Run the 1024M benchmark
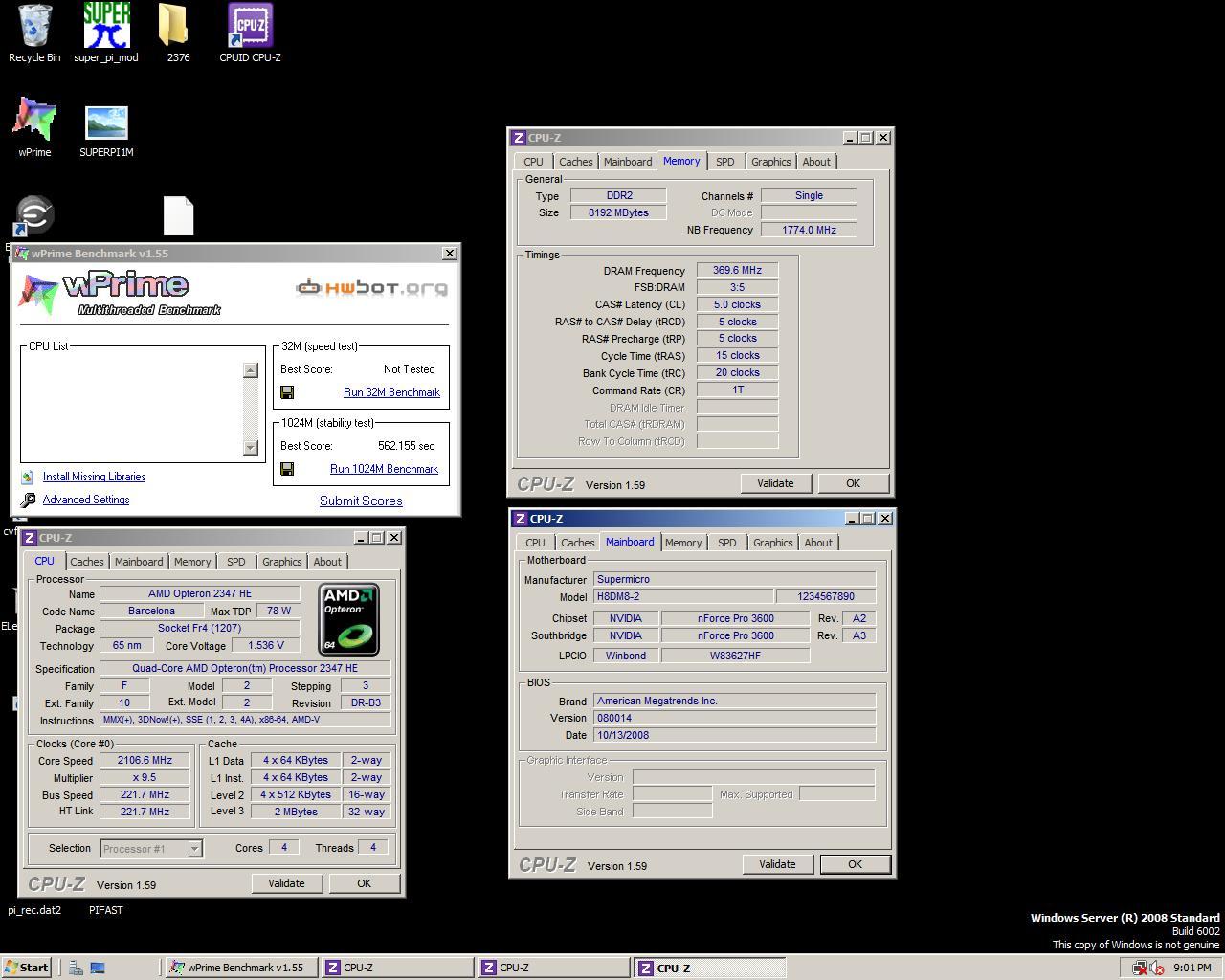Viewport: 1225px width, 980px height. pyautogui.click(x=384, y=469)
